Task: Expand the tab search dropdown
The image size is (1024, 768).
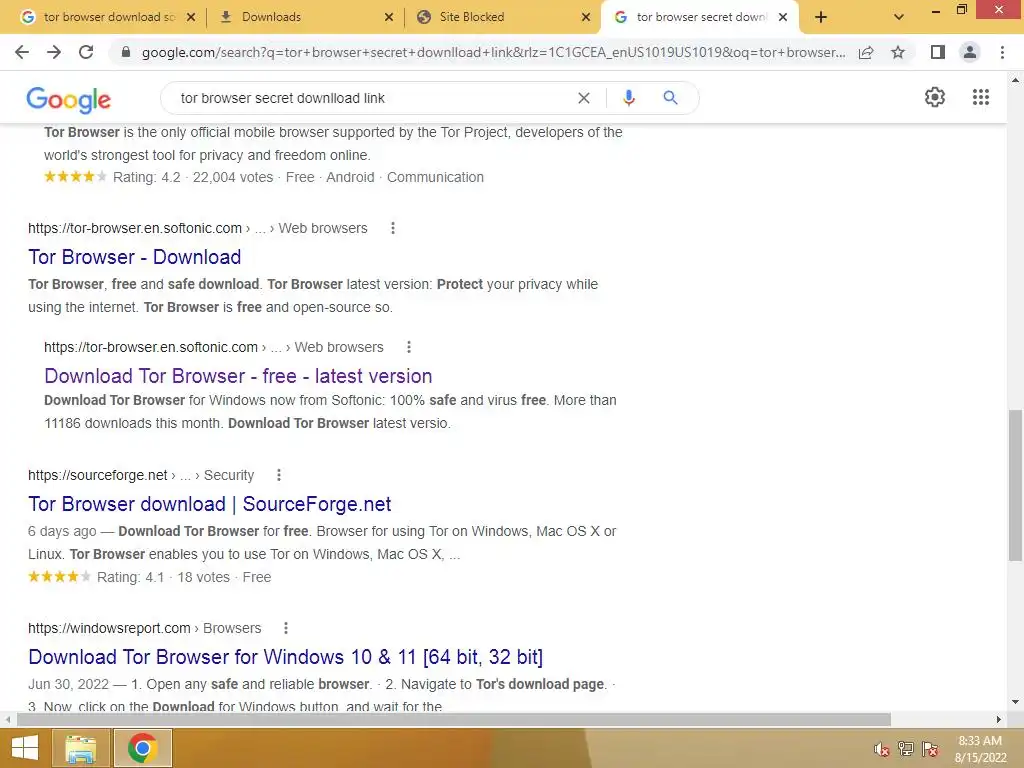Action: pos(899,17)
